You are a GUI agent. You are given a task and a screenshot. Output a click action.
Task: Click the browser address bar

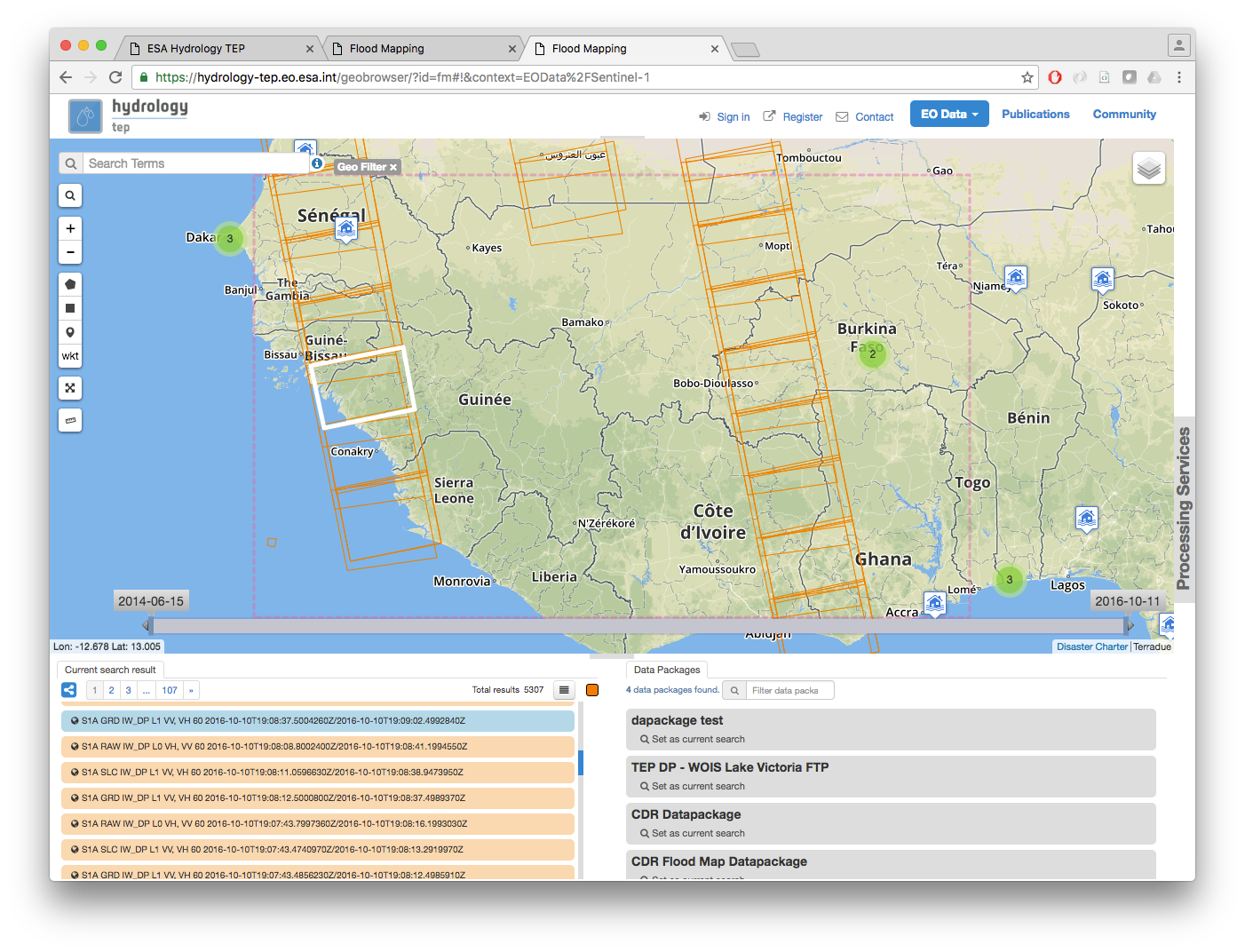(x=586, y=77)
